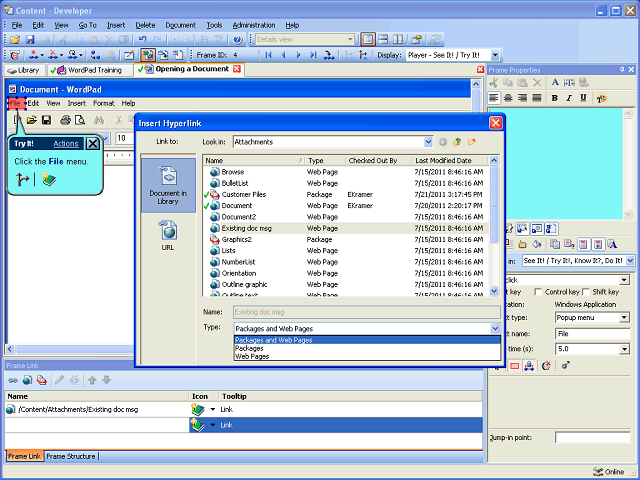Open the icon dropdown arrow in highlighted Link row
Viewport: 640px width, 480px height.
(x=213, y=425)
